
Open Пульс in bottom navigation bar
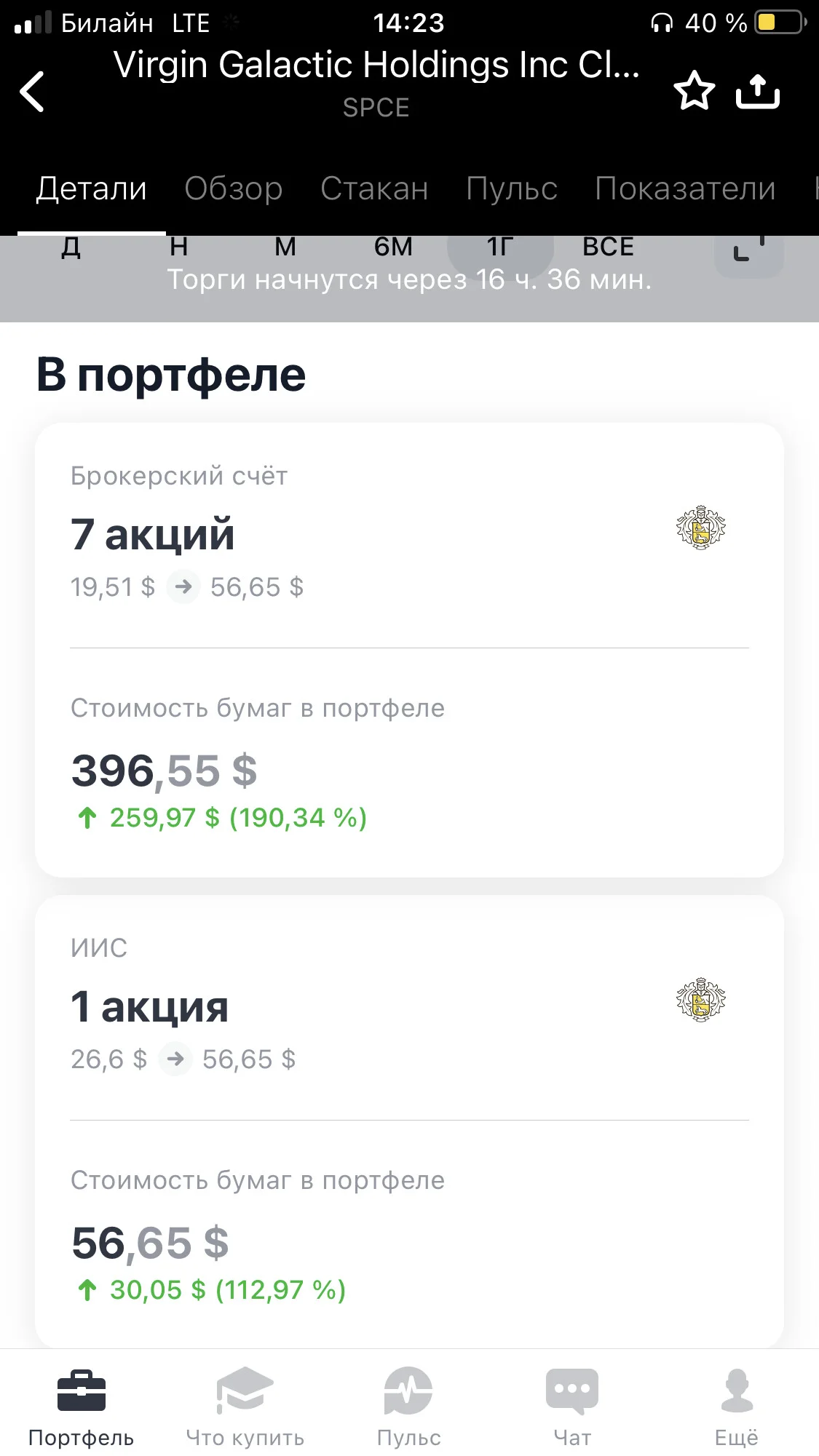click(408, 1407)
